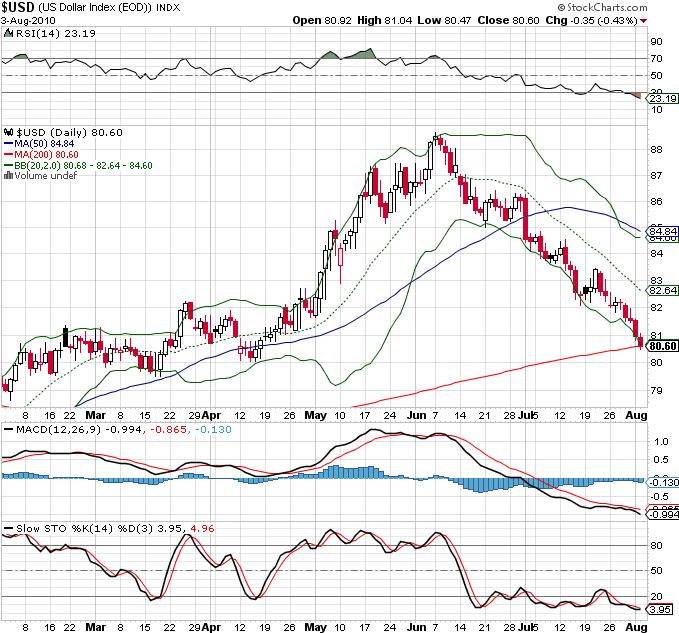Click the candlestick icon before $USD (Daily)
679x633 pixels.
[x=9, y=132]
